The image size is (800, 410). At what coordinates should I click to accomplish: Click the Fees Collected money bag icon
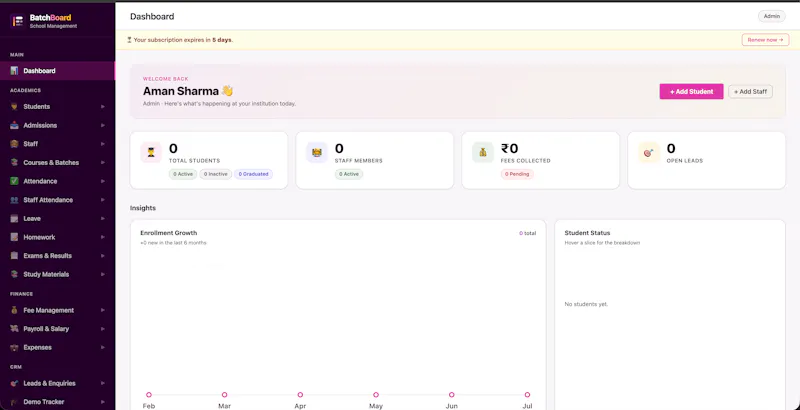[x=483, y=152]
